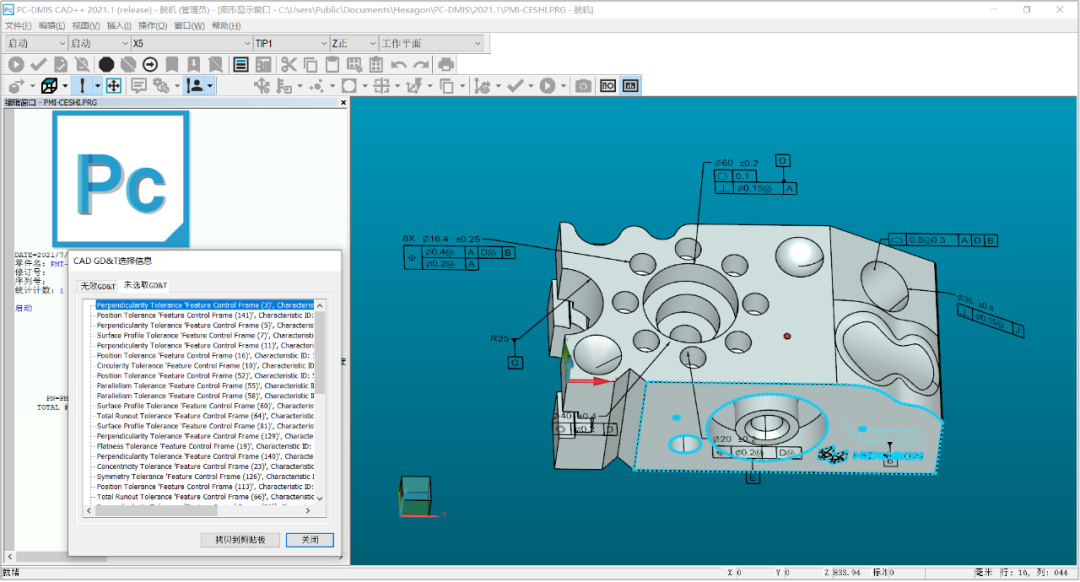The height and width of the screenshot is (582, 1080).
Task: Open the 文件(F) menu
Action: pyautogui.click(x=19, y=25)
